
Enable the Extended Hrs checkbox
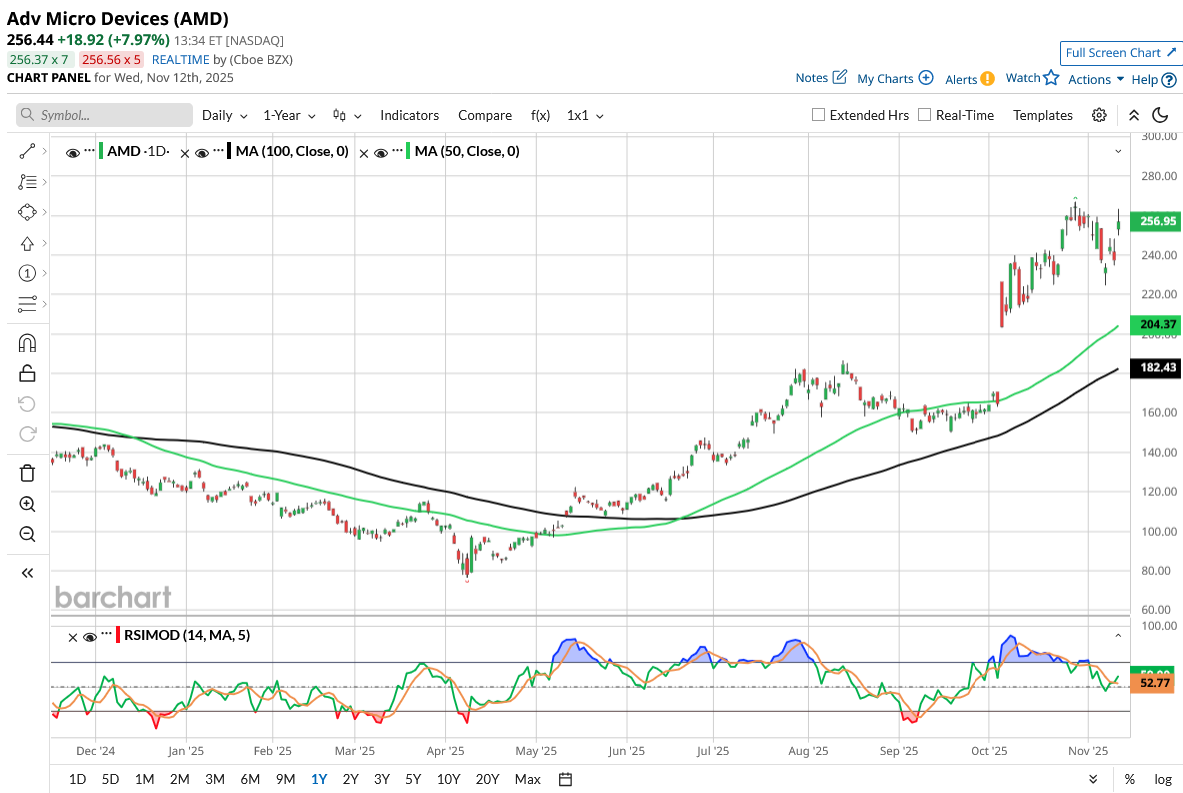coord(819,115)
